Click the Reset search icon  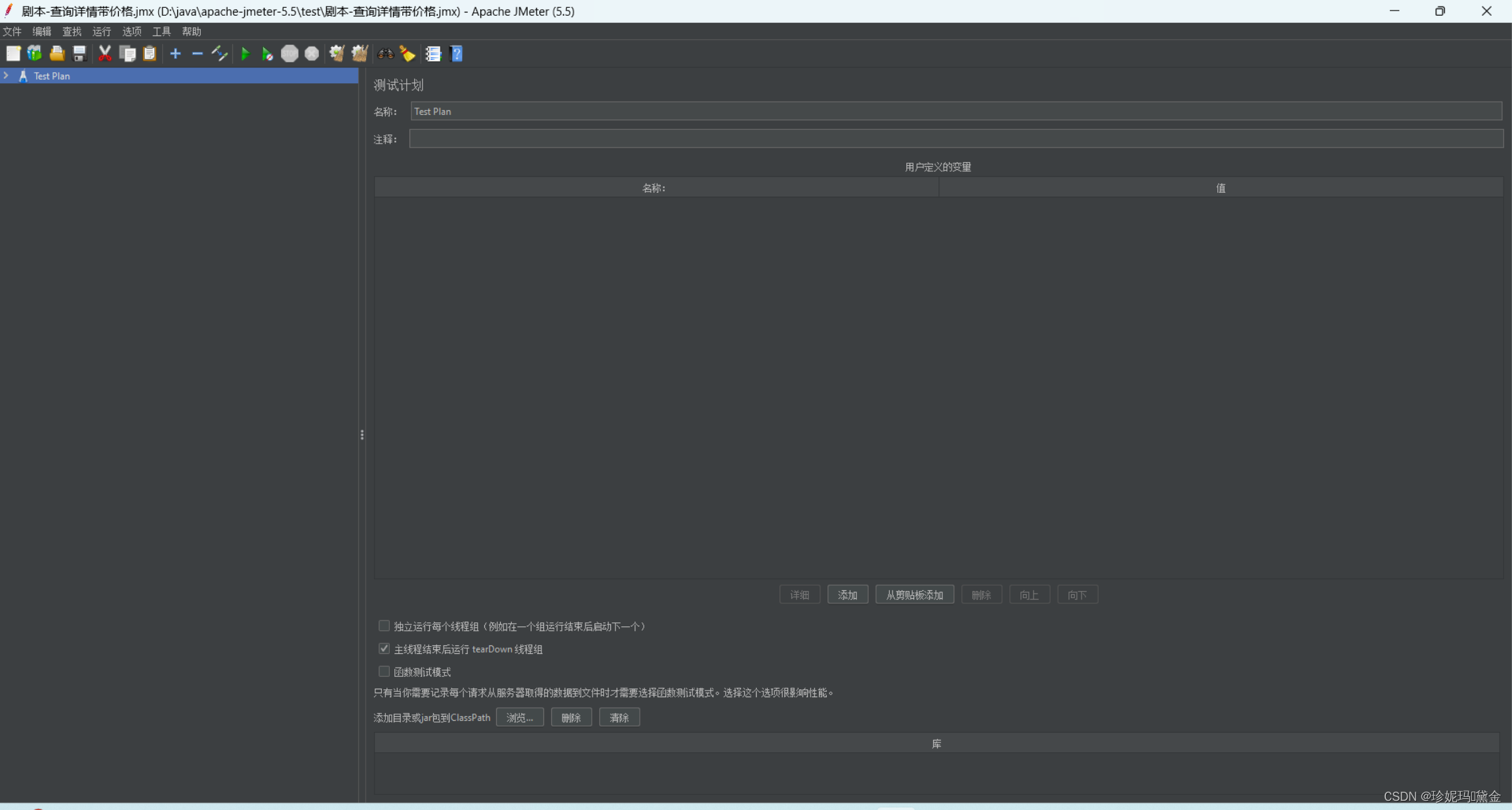coord(408,54)
